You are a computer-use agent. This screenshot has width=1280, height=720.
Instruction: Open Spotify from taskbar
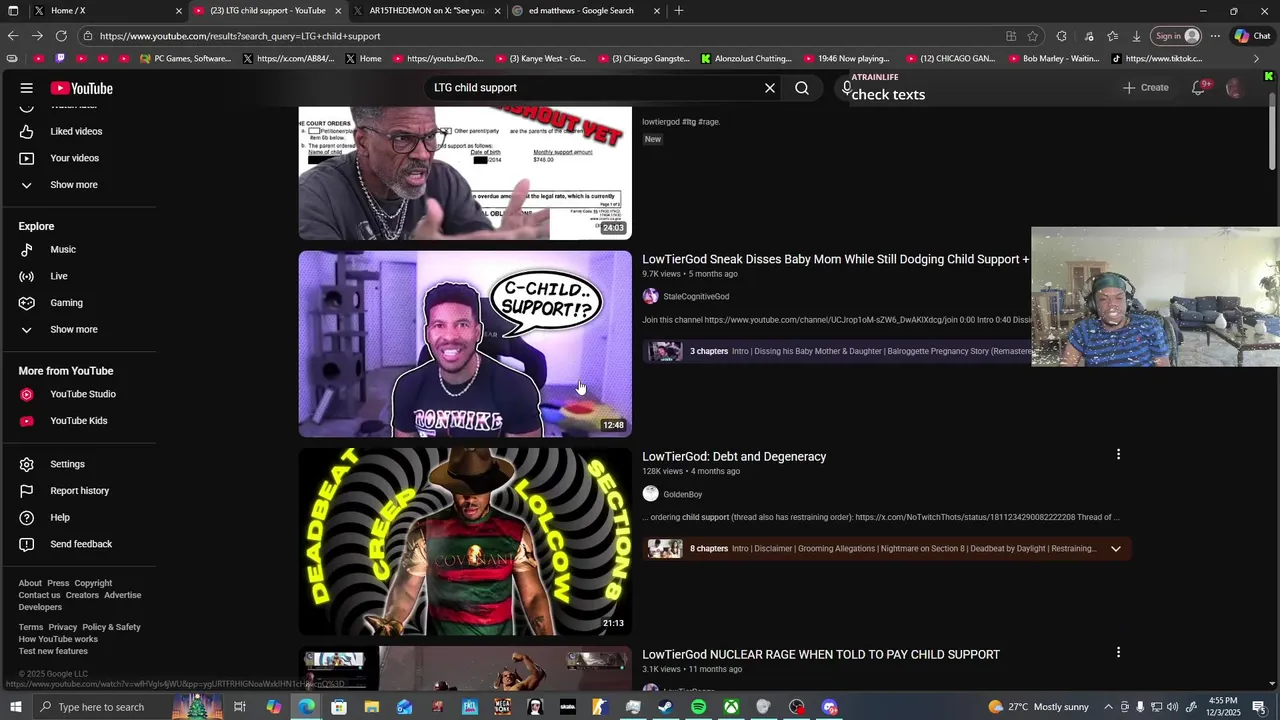(x=698, y=707)
